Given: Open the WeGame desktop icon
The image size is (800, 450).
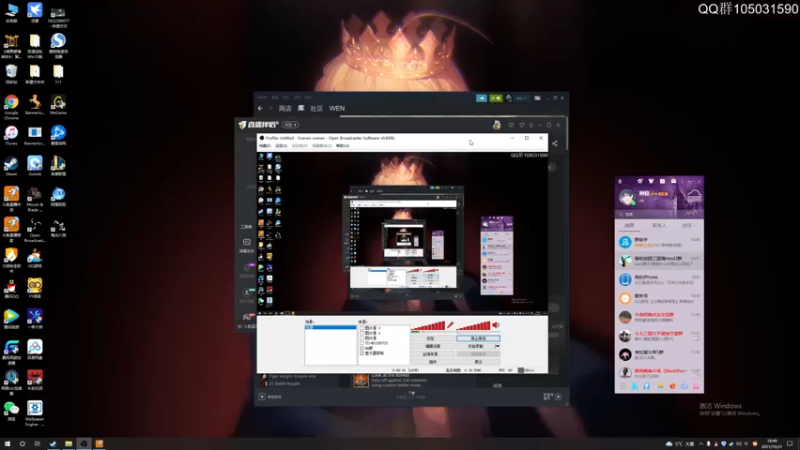Looking at the screenshot, I should coord(58,105).
